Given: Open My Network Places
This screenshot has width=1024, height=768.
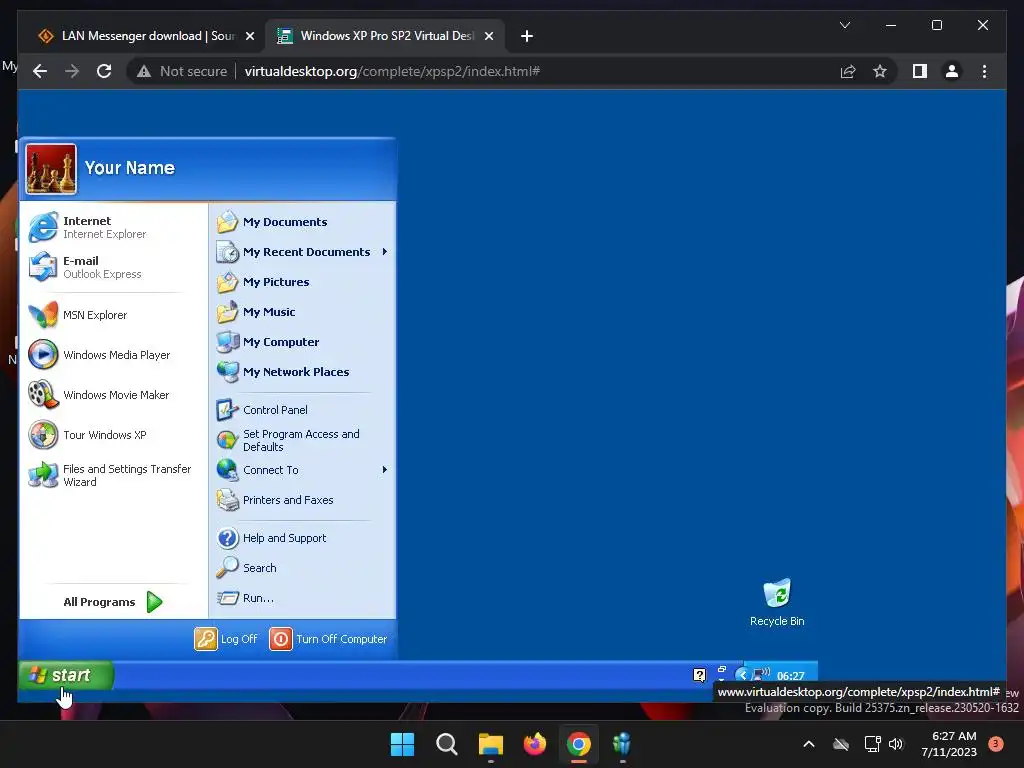Looking at the screenshot, I should click(x=283, y=372).
